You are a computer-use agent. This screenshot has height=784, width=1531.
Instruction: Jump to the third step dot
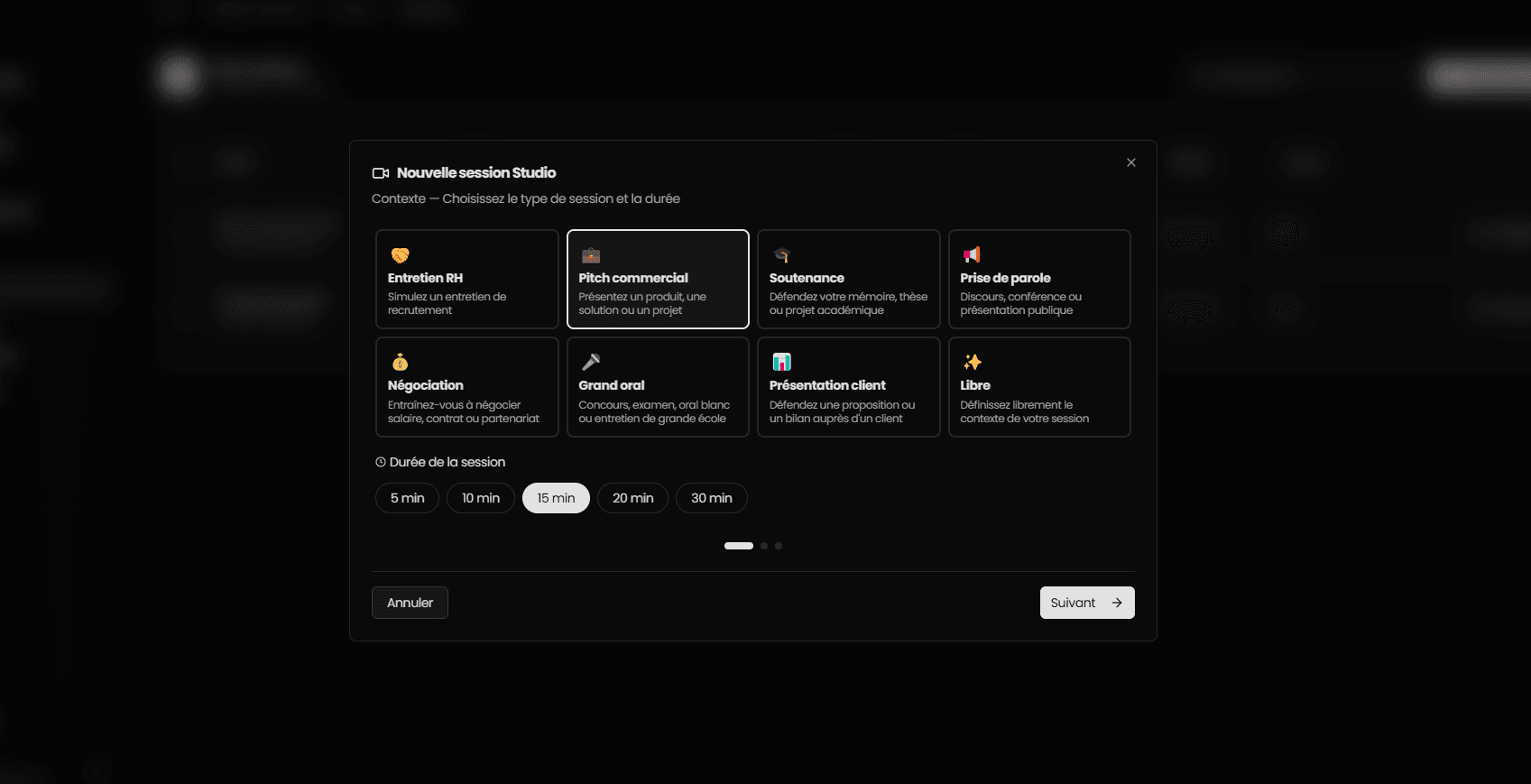779,546
